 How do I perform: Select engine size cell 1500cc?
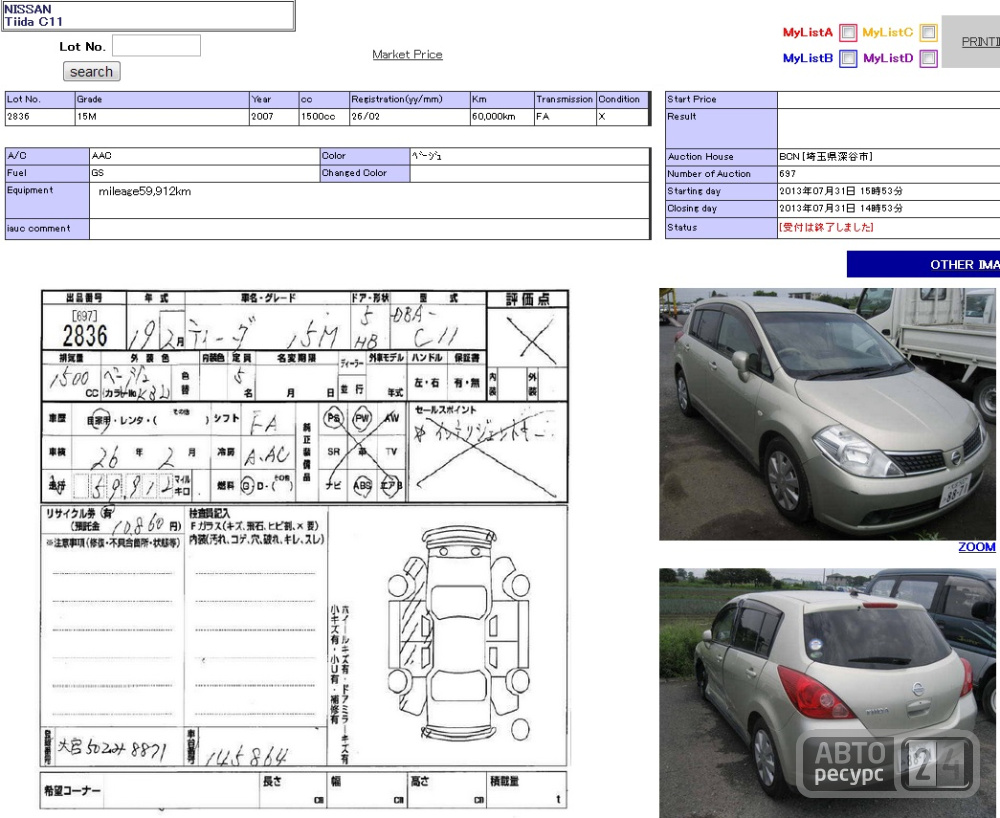click(324, 117)
